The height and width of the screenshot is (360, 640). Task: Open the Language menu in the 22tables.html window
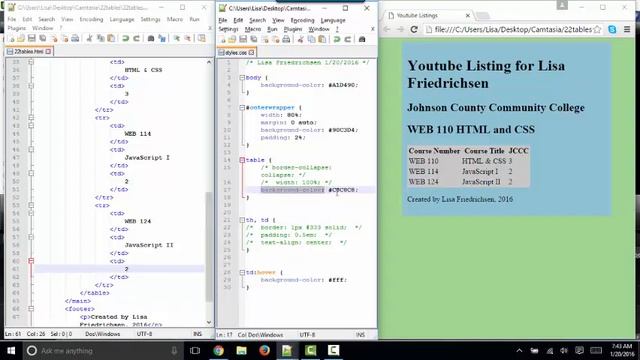[x=122, y=19]
